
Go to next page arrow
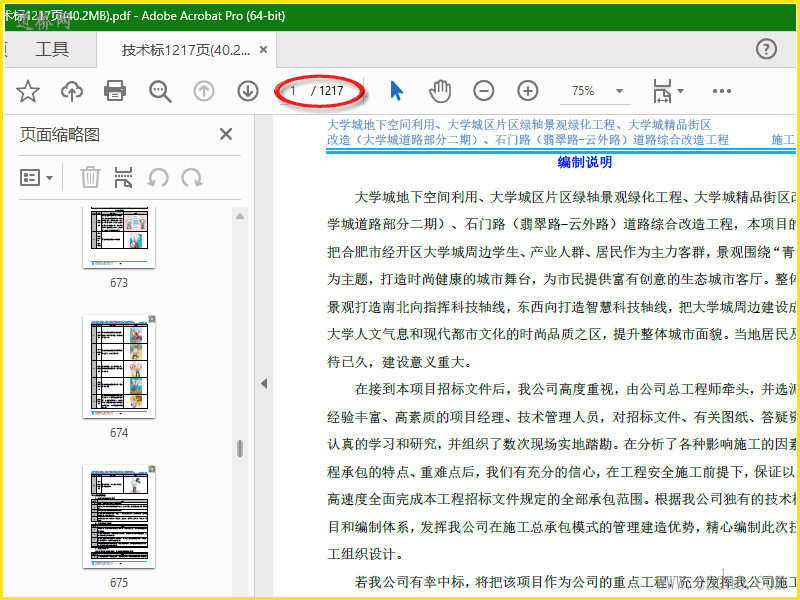tap(247, 91)
